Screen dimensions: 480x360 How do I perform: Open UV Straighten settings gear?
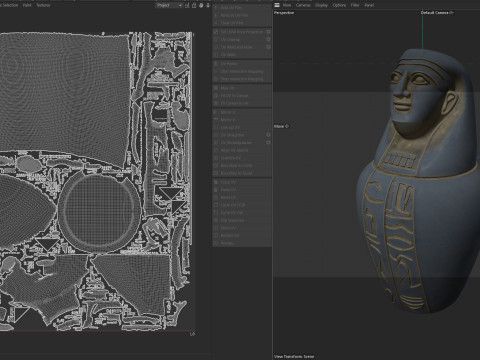click(x=268, y=135)
